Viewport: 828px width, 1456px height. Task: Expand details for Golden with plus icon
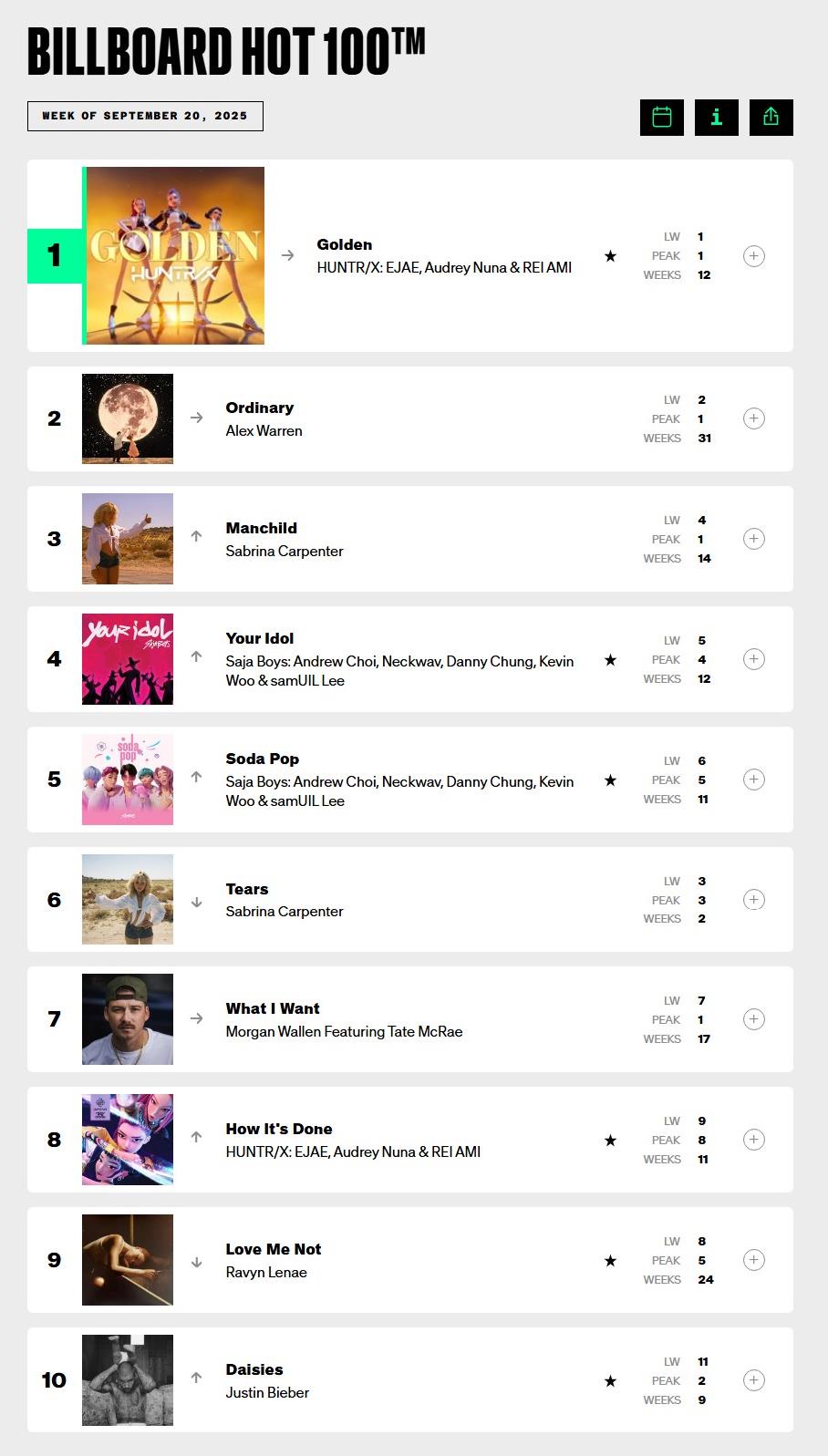753,256
